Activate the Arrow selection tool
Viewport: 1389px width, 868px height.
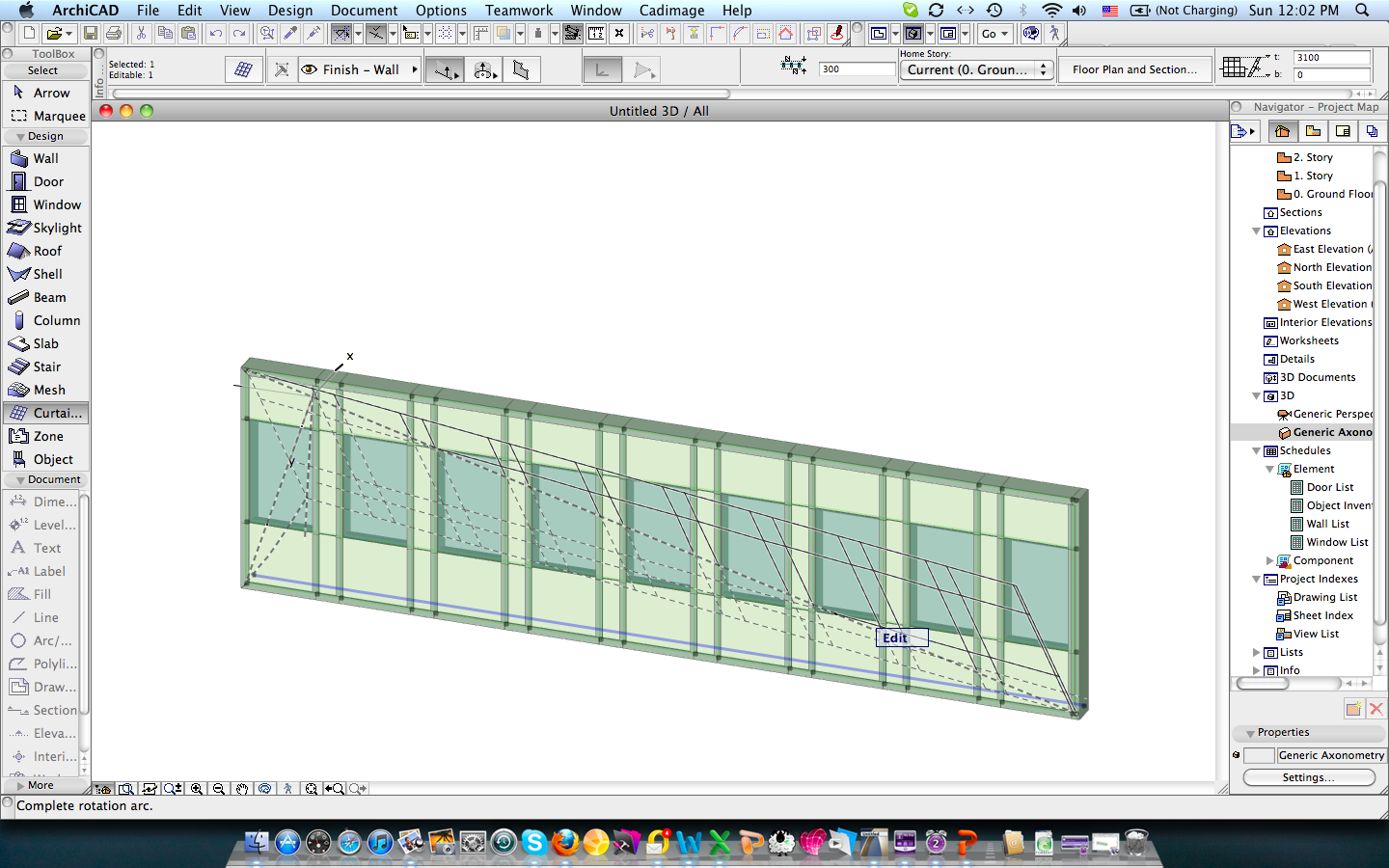(45, 93)
